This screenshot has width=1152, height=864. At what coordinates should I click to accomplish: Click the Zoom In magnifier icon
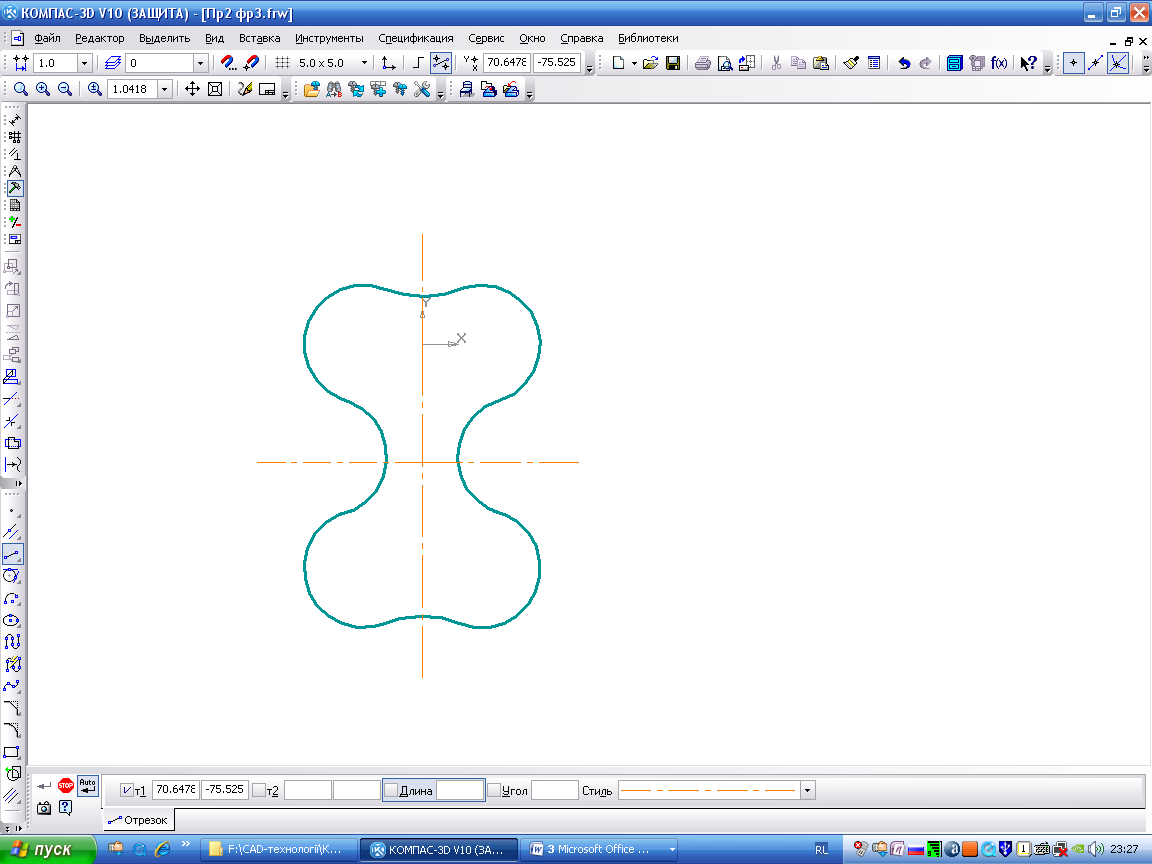[x=43, y=89]
